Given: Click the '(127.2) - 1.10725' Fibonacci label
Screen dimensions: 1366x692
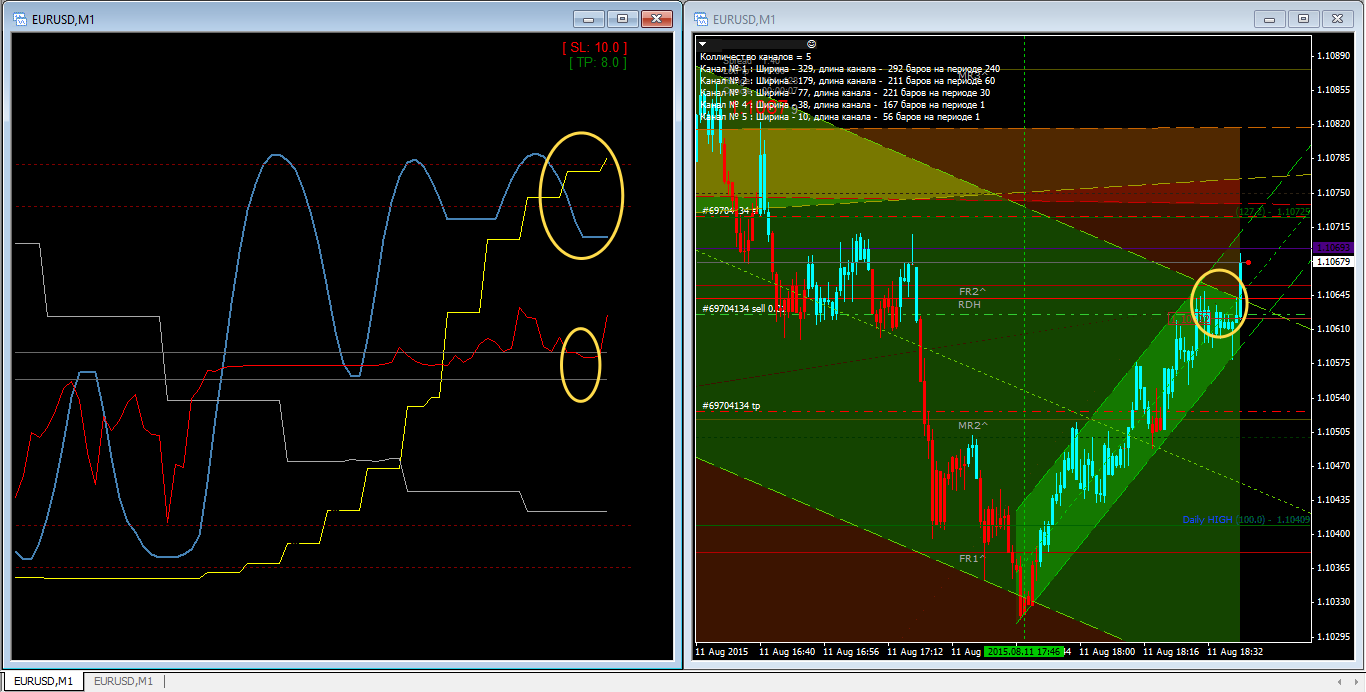Looking at the screenshot, I should [1273, 212].
